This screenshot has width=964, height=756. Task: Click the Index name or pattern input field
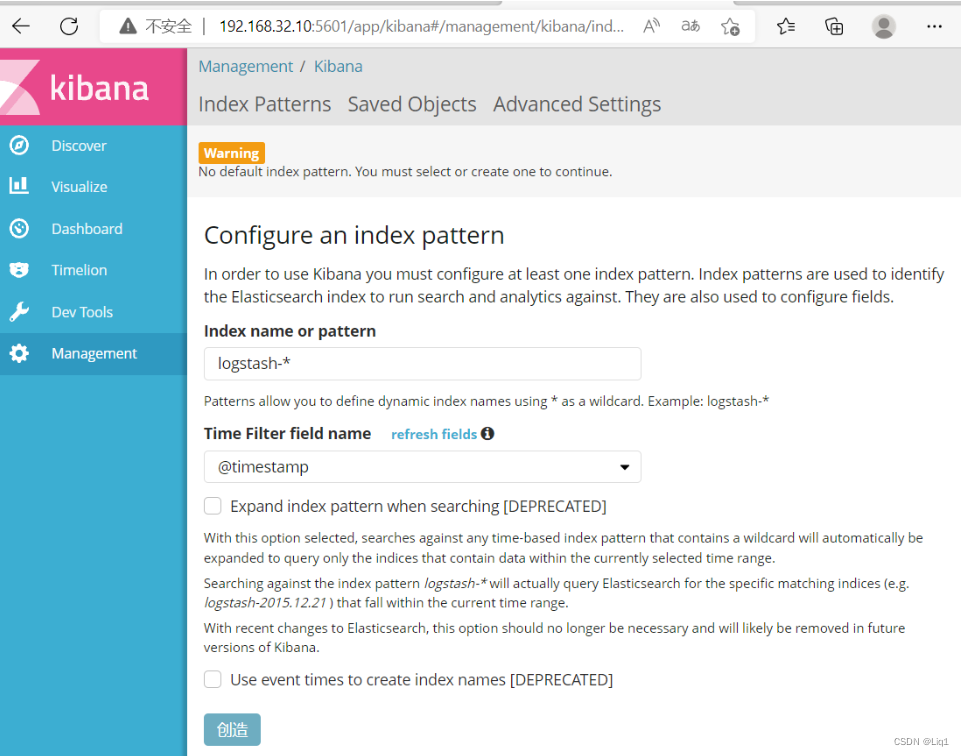pyautogui.click(x=422, y=363)
